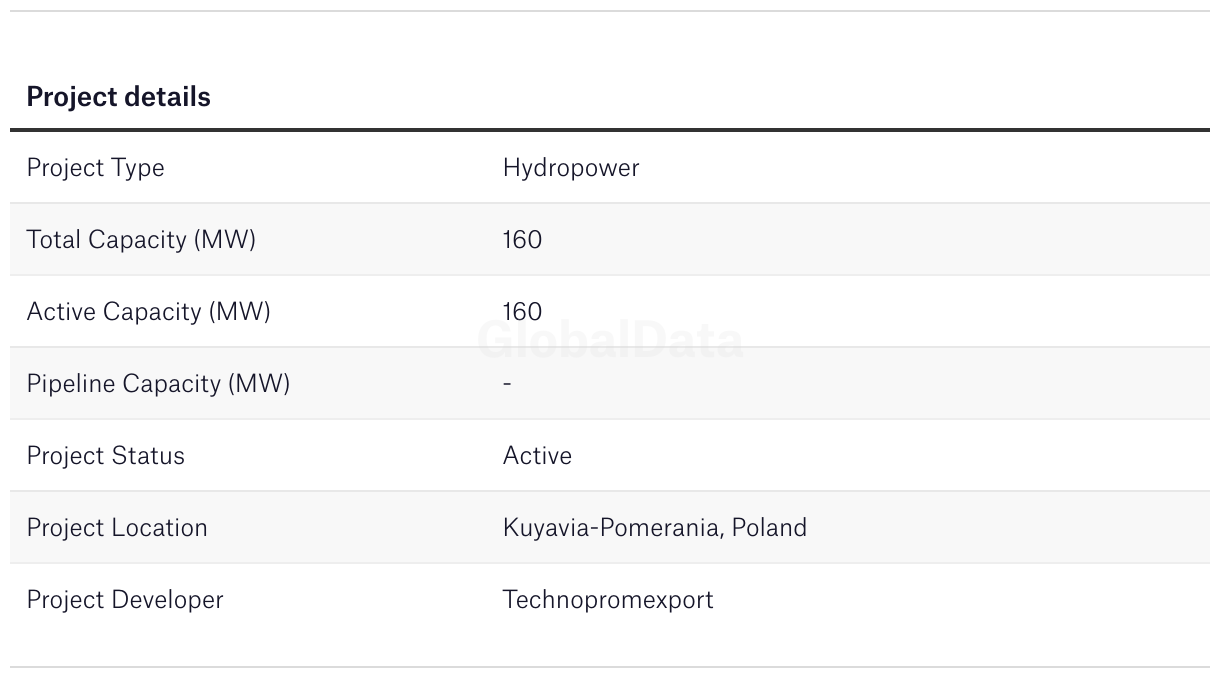The image size is (1220, 678).
Task: Click the GlobalData watermark
Action: [610, 341]
